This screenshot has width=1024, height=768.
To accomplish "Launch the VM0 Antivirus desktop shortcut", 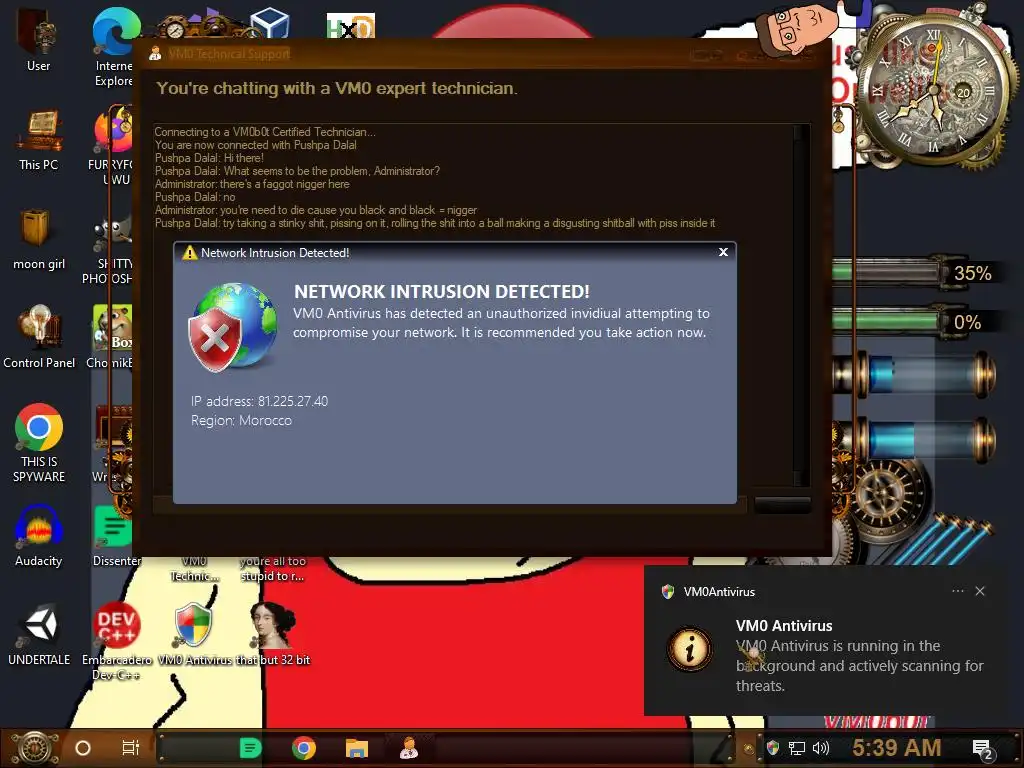I will (194, 635).
